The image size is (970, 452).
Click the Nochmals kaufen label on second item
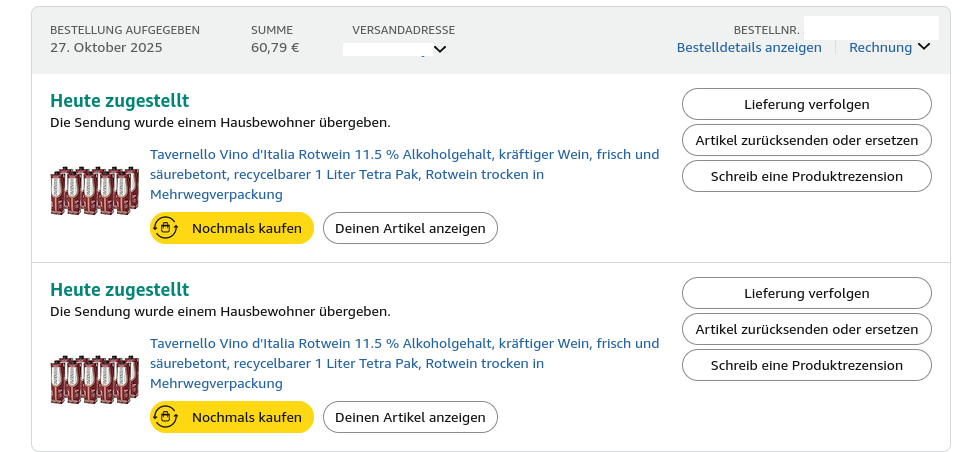pyautogui.click(x=247, y=417)
